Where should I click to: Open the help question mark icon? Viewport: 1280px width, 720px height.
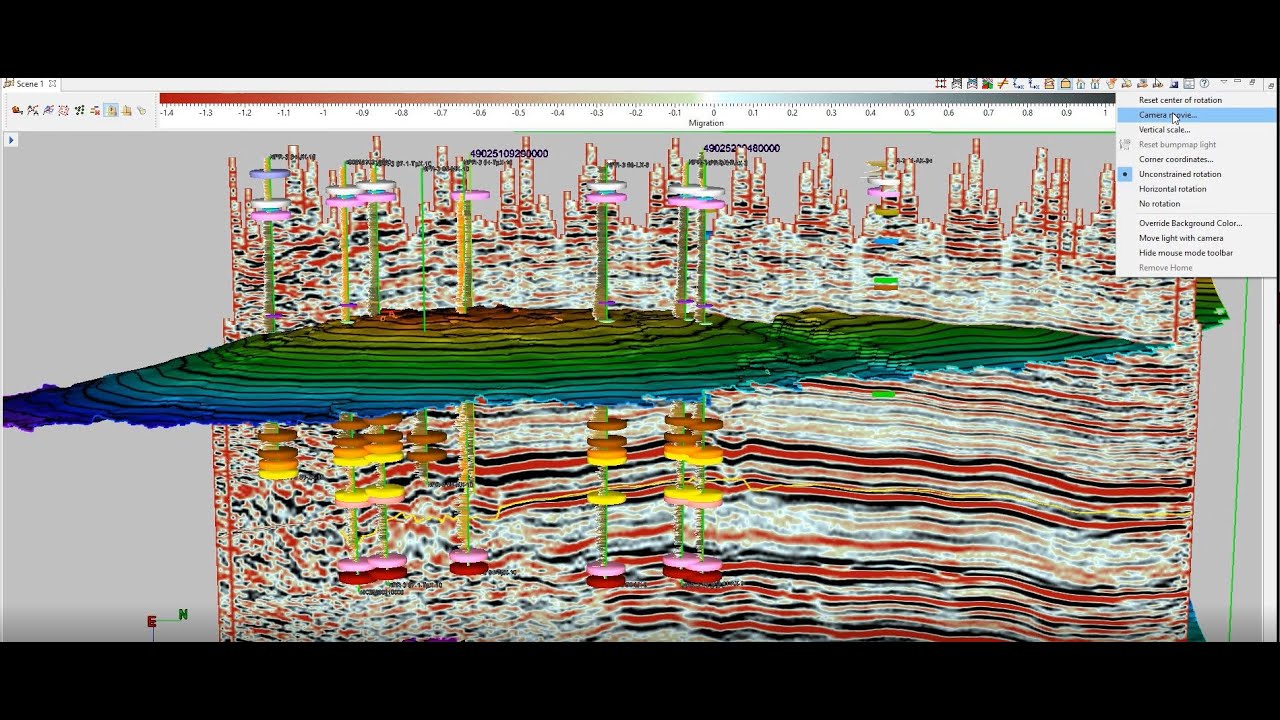point(1204,84)
